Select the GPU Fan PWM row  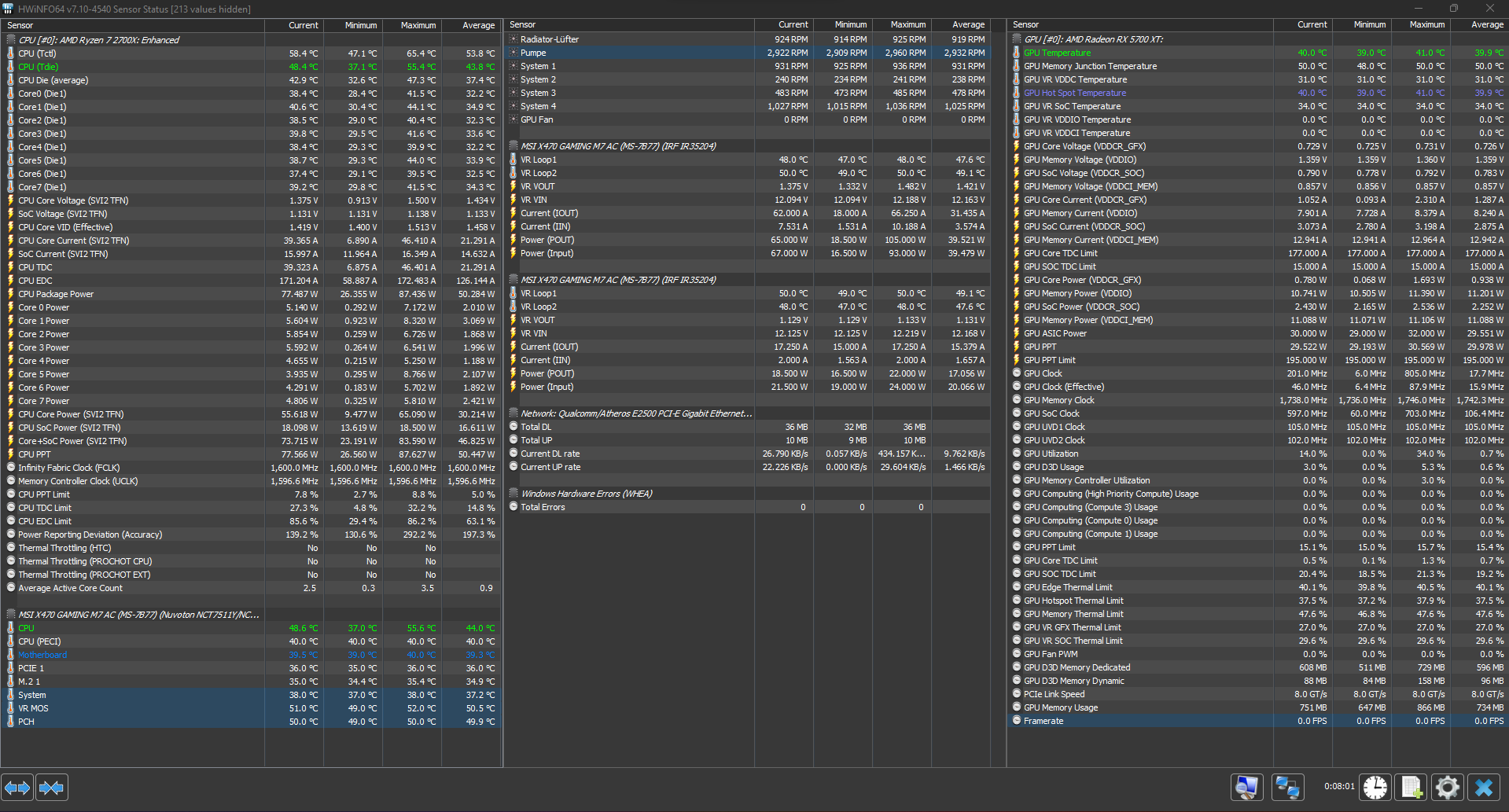click(1258, 654)
